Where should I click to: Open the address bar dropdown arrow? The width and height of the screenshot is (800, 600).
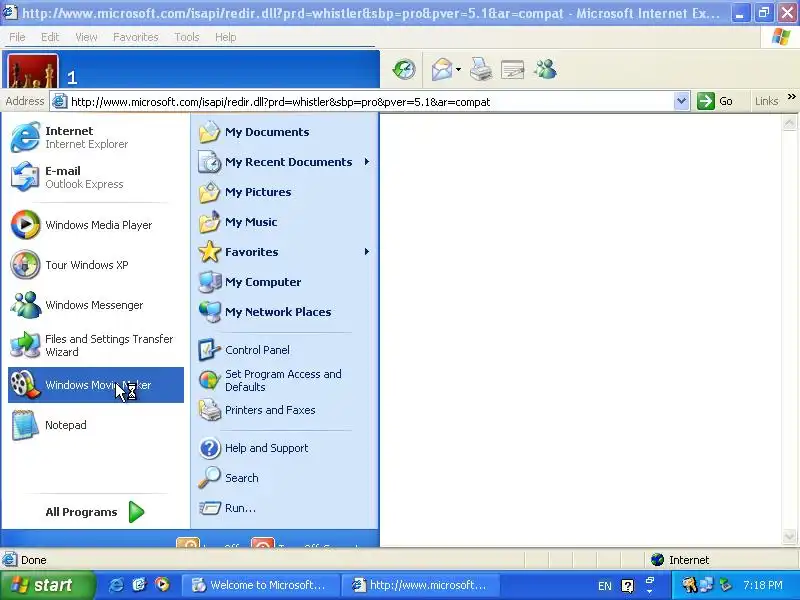point(681,101)
